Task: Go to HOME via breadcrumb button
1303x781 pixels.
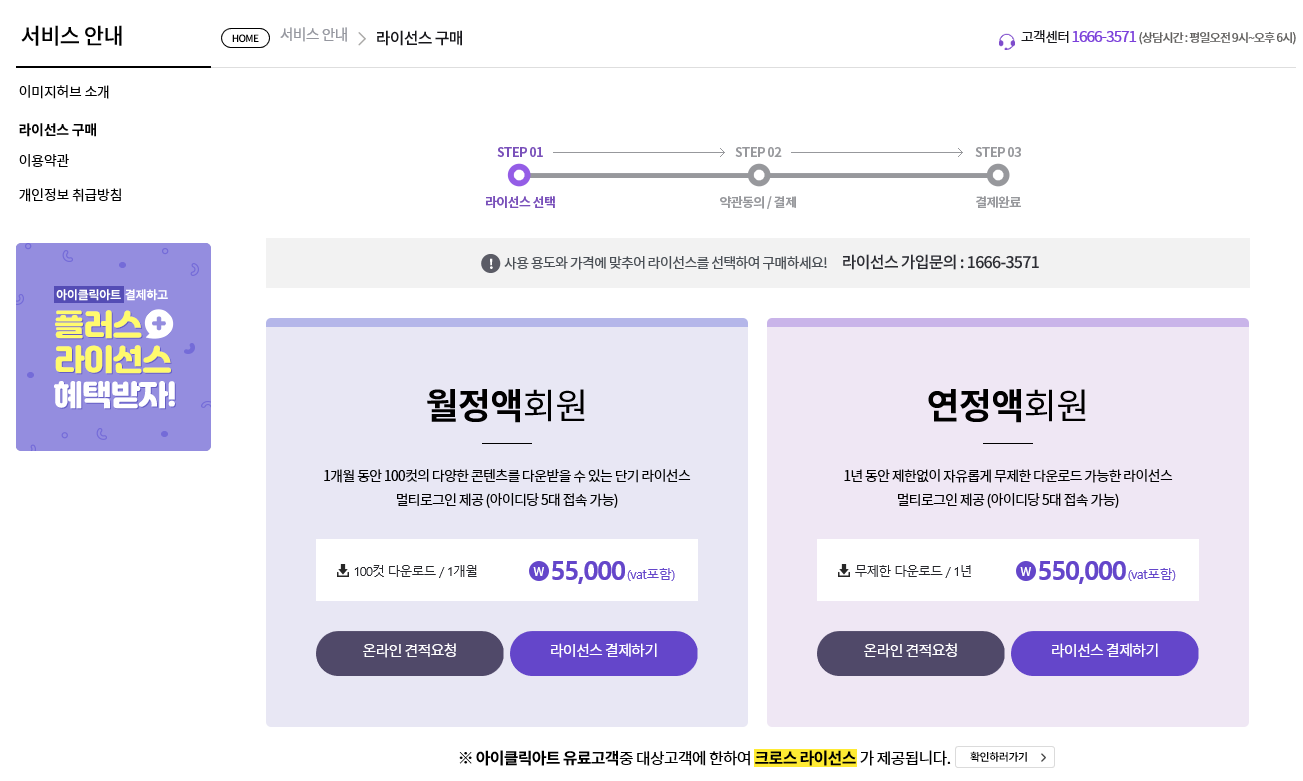Action: point(245,38)
